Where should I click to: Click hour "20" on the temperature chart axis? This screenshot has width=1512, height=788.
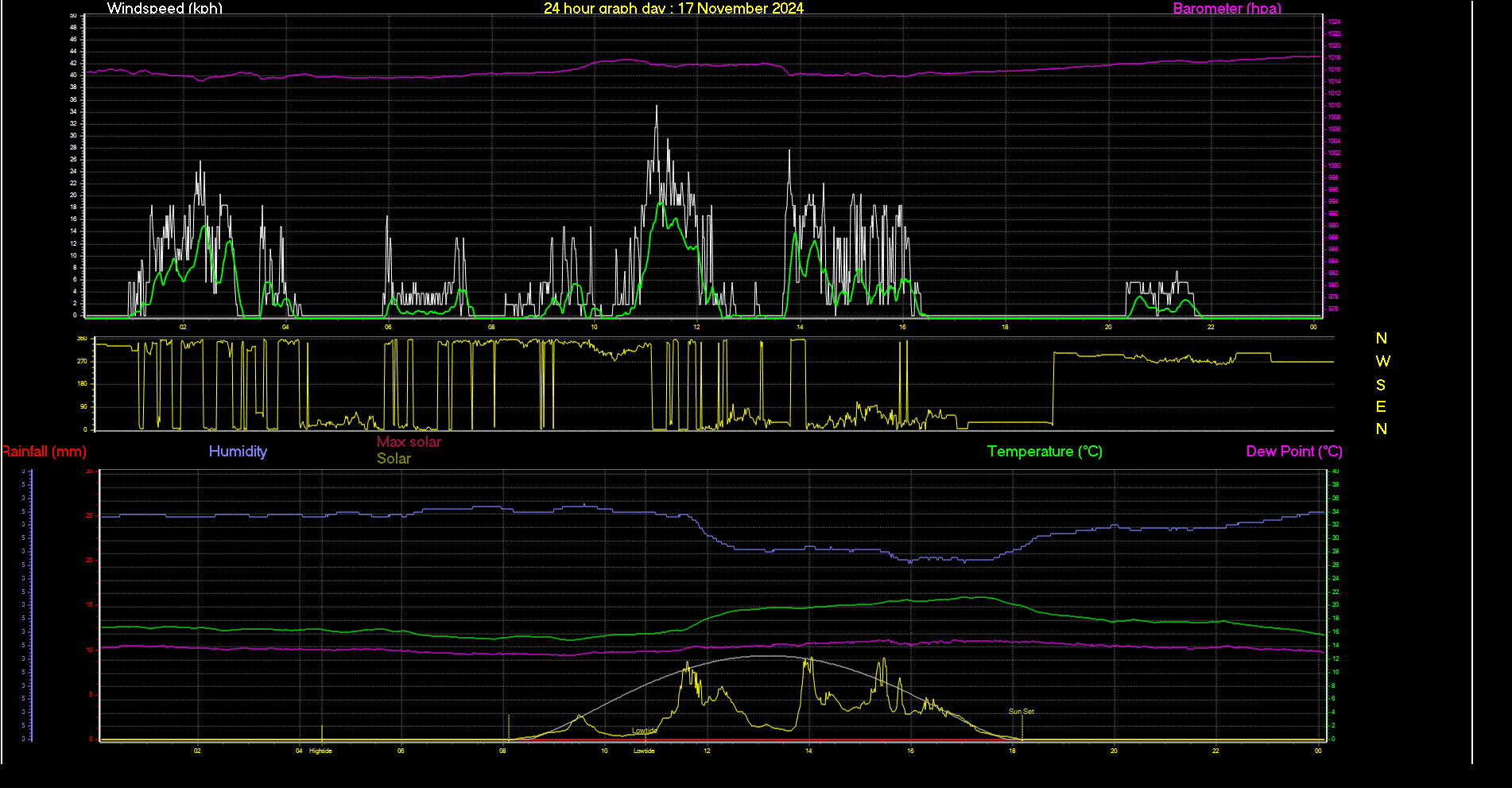[x=1114, y=751]
